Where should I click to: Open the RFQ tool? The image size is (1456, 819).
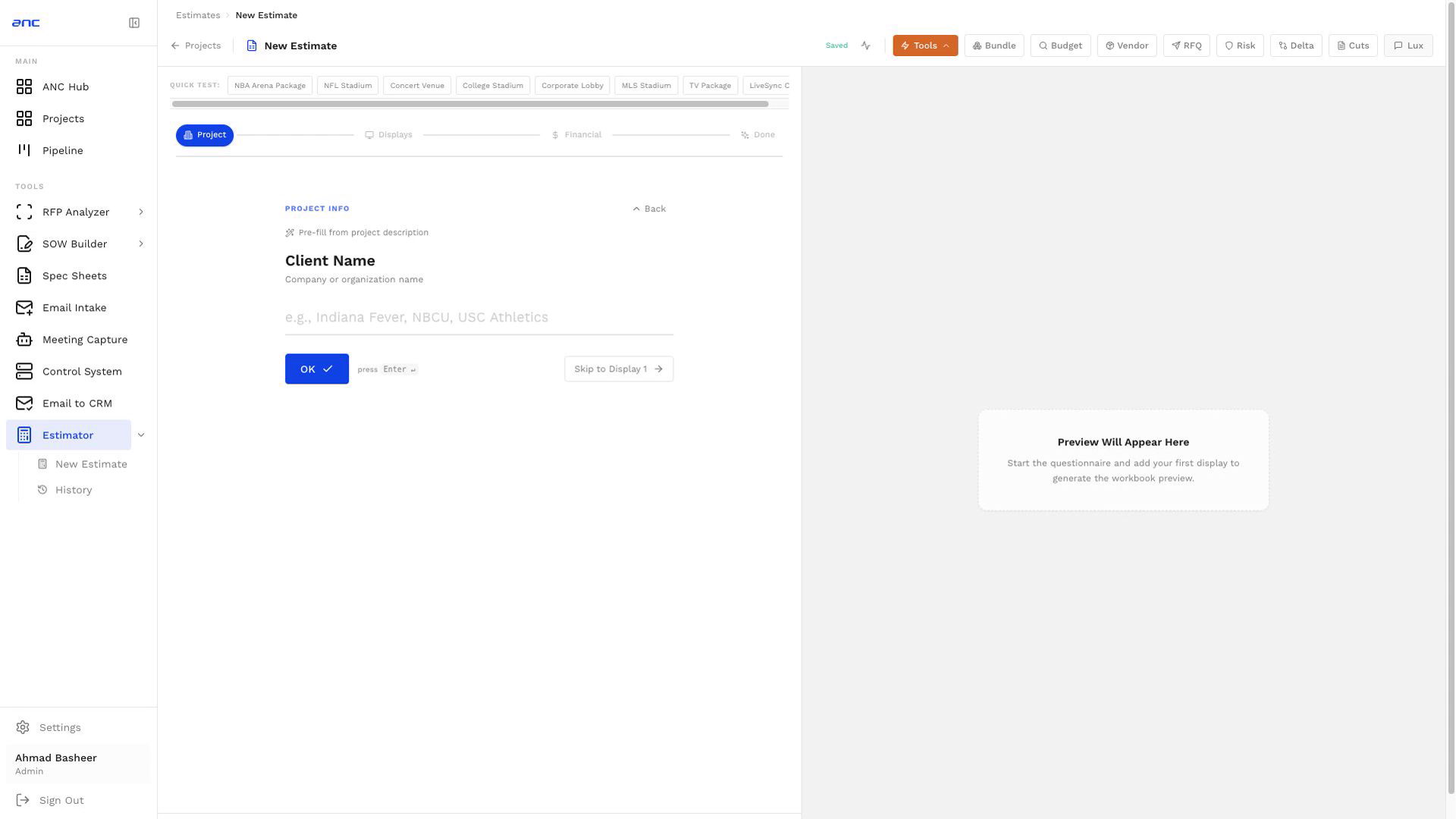(x=1187, y=45)
